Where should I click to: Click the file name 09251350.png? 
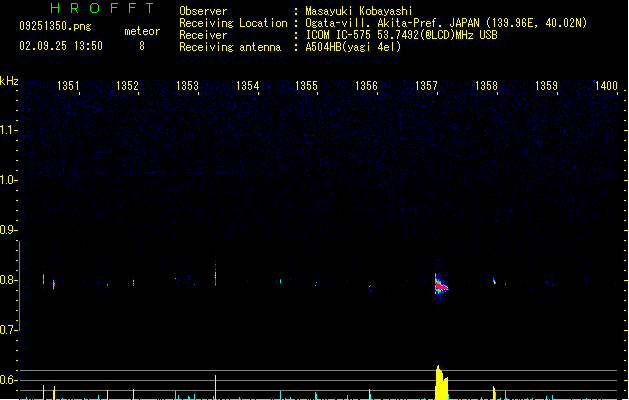click(x=55, y=26)
